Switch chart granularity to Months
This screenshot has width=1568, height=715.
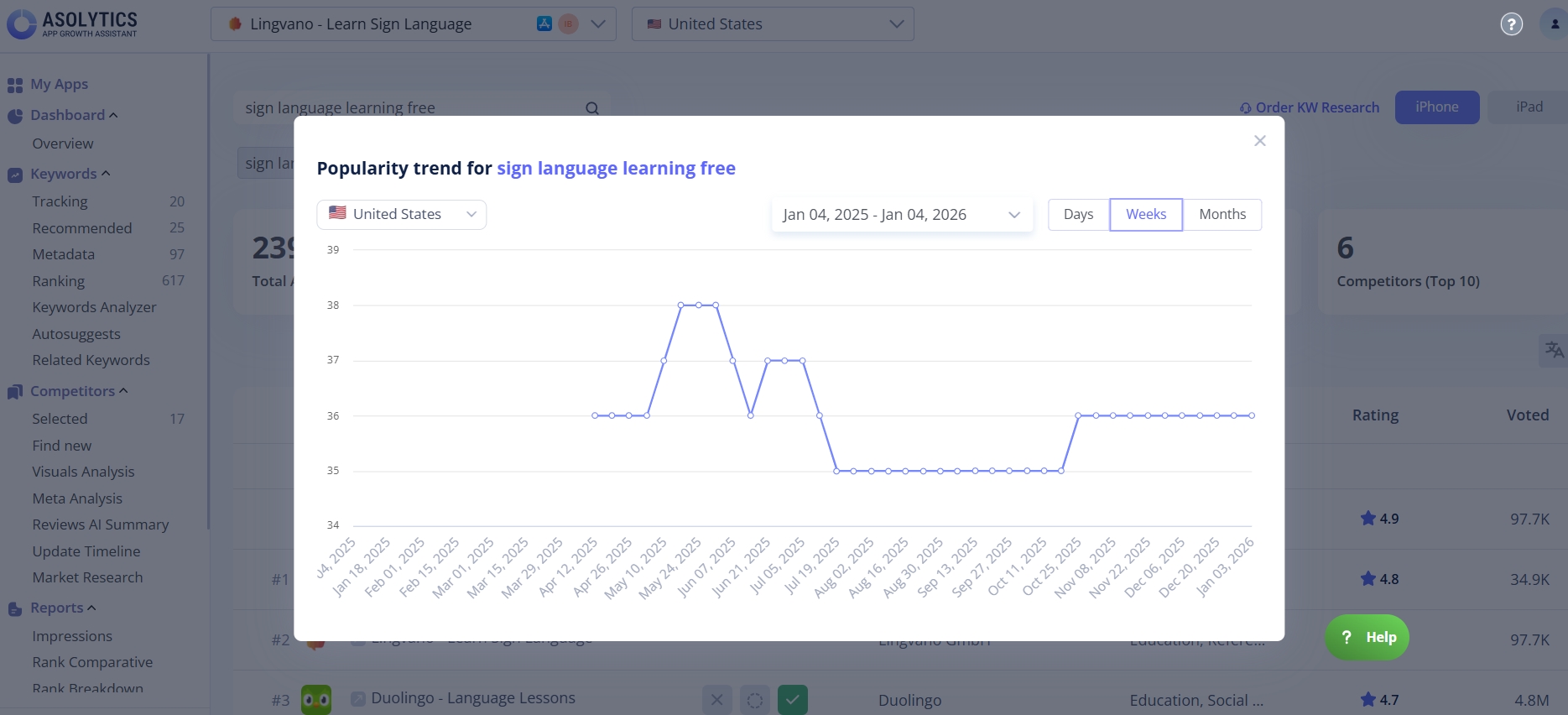[x=1222, y=215]
